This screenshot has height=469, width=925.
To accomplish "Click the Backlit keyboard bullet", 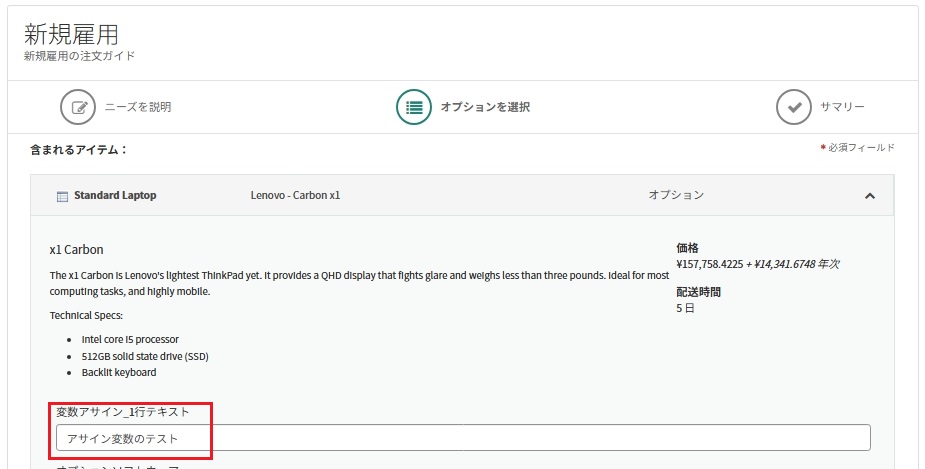I will click(x=119, y=372).
